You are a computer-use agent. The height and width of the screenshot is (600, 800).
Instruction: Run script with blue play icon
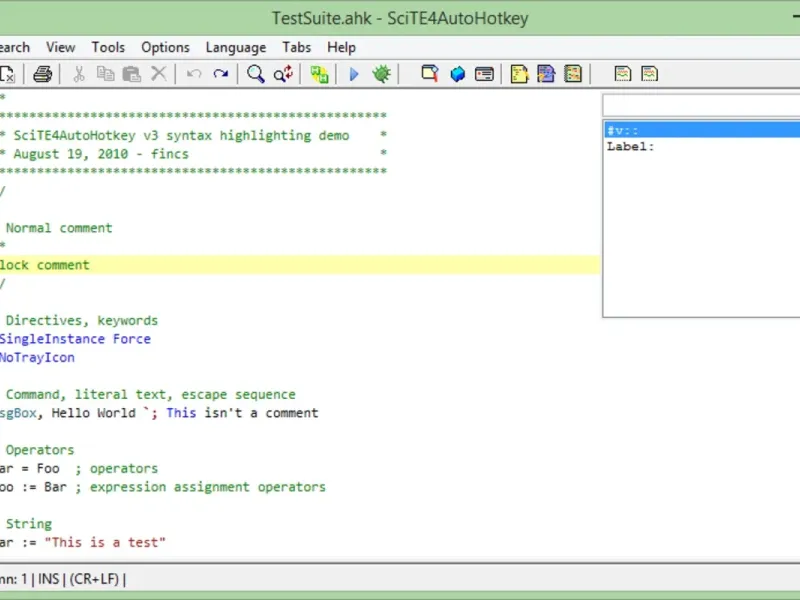[354, 74]
